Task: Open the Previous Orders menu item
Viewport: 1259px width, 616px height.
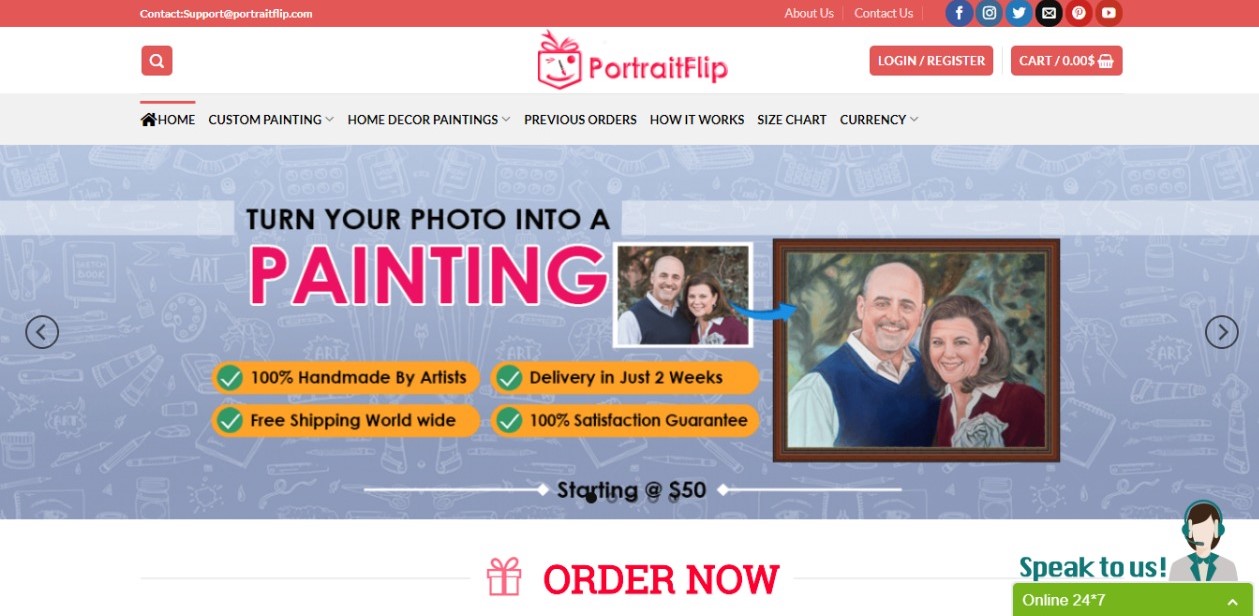Action: coord(580,120)
